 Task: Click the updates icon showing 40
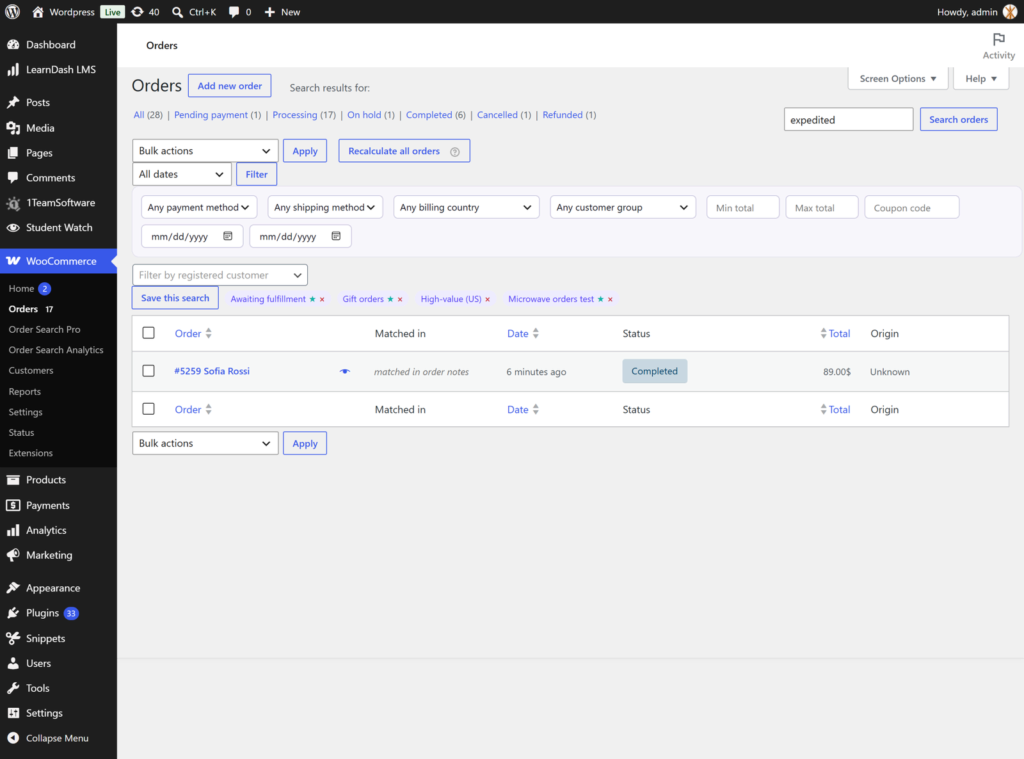coord(137,12)
